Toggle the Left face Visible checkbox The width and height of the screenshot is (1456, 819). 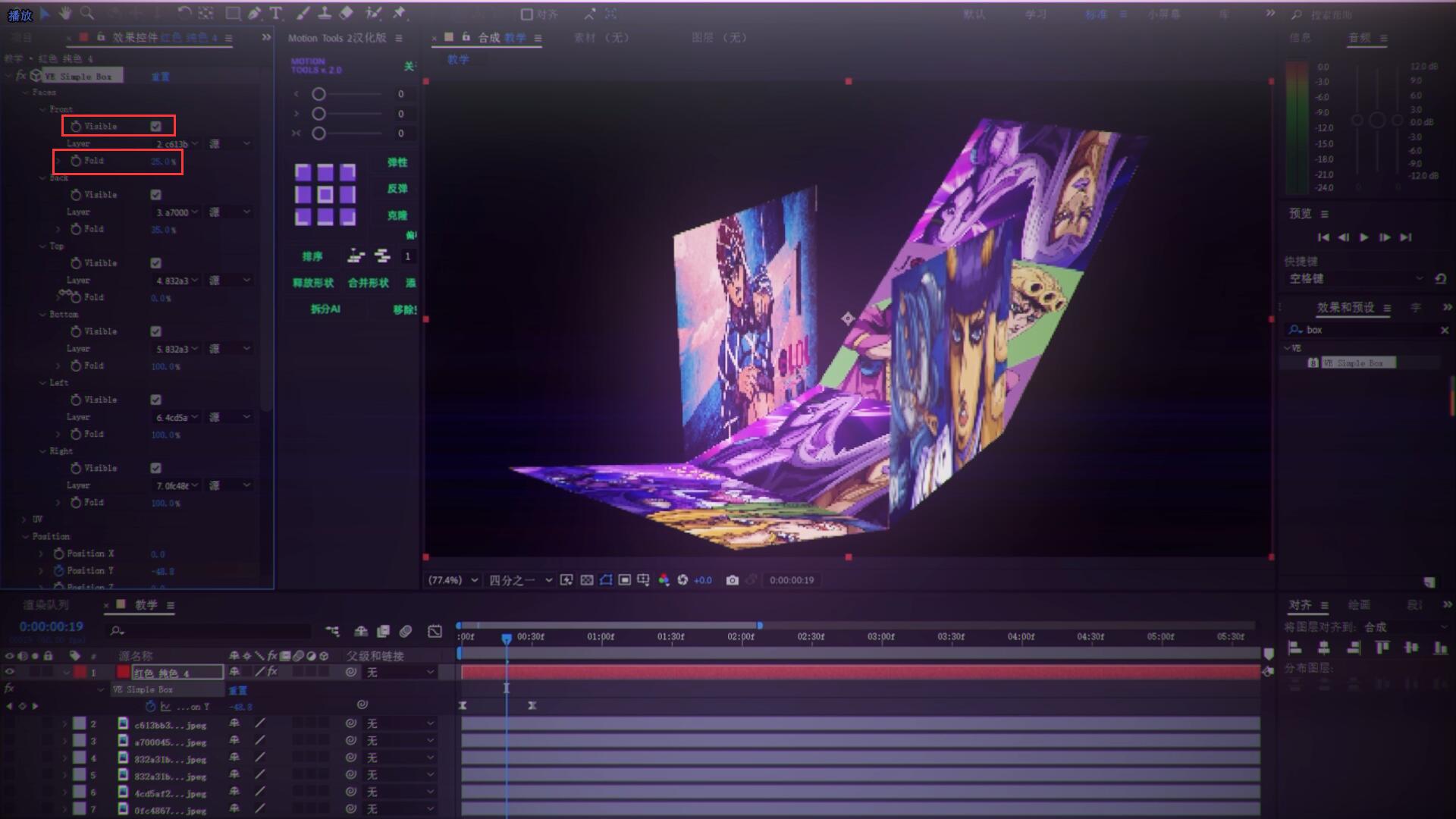coord(155,400)
